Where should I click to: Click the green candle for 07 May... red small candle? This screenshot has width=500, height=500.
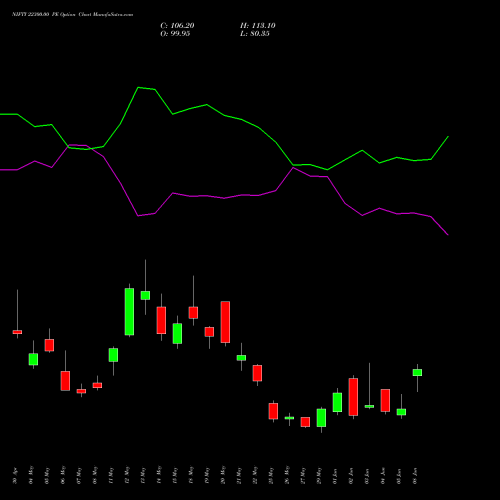pyautogui.click(x=81, y=391)
